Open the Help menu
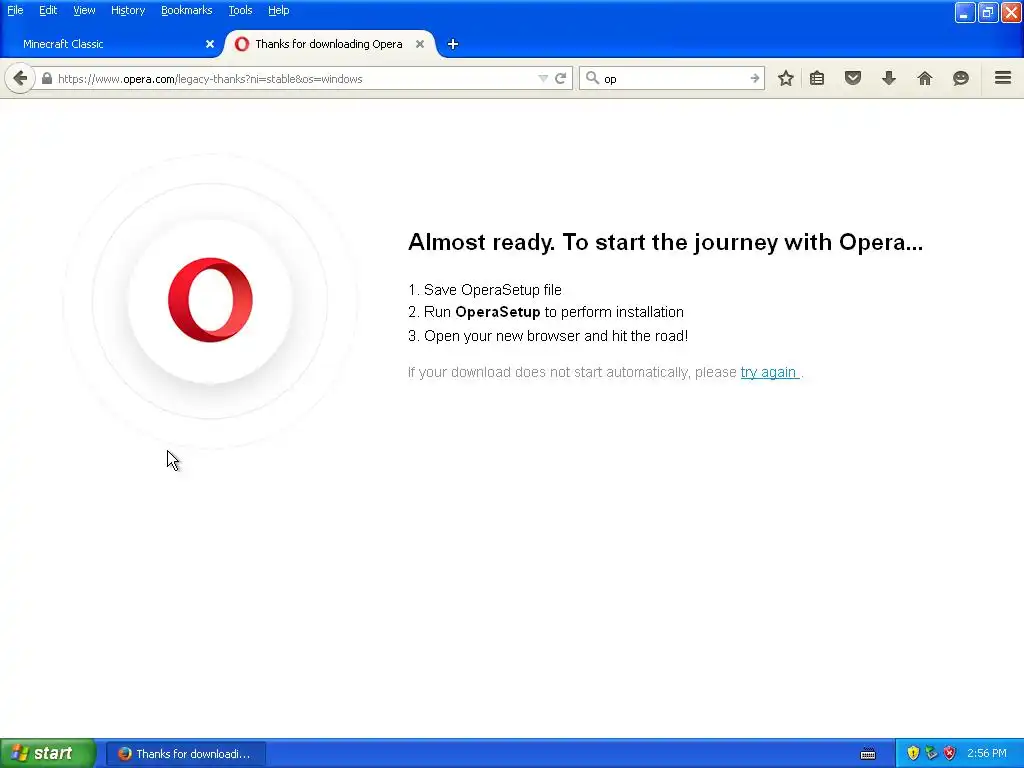Screen dimensions: 1024x768 (x=278, y=10)
